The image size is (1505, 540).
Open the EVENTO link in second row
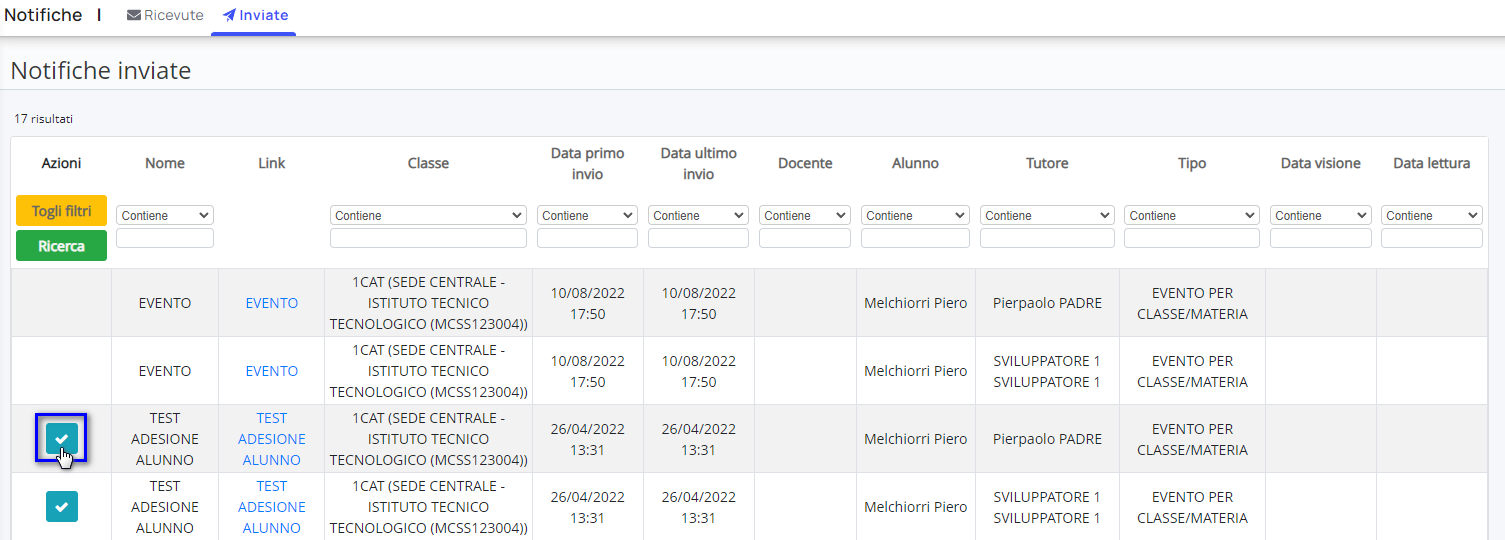pos(272,371)
